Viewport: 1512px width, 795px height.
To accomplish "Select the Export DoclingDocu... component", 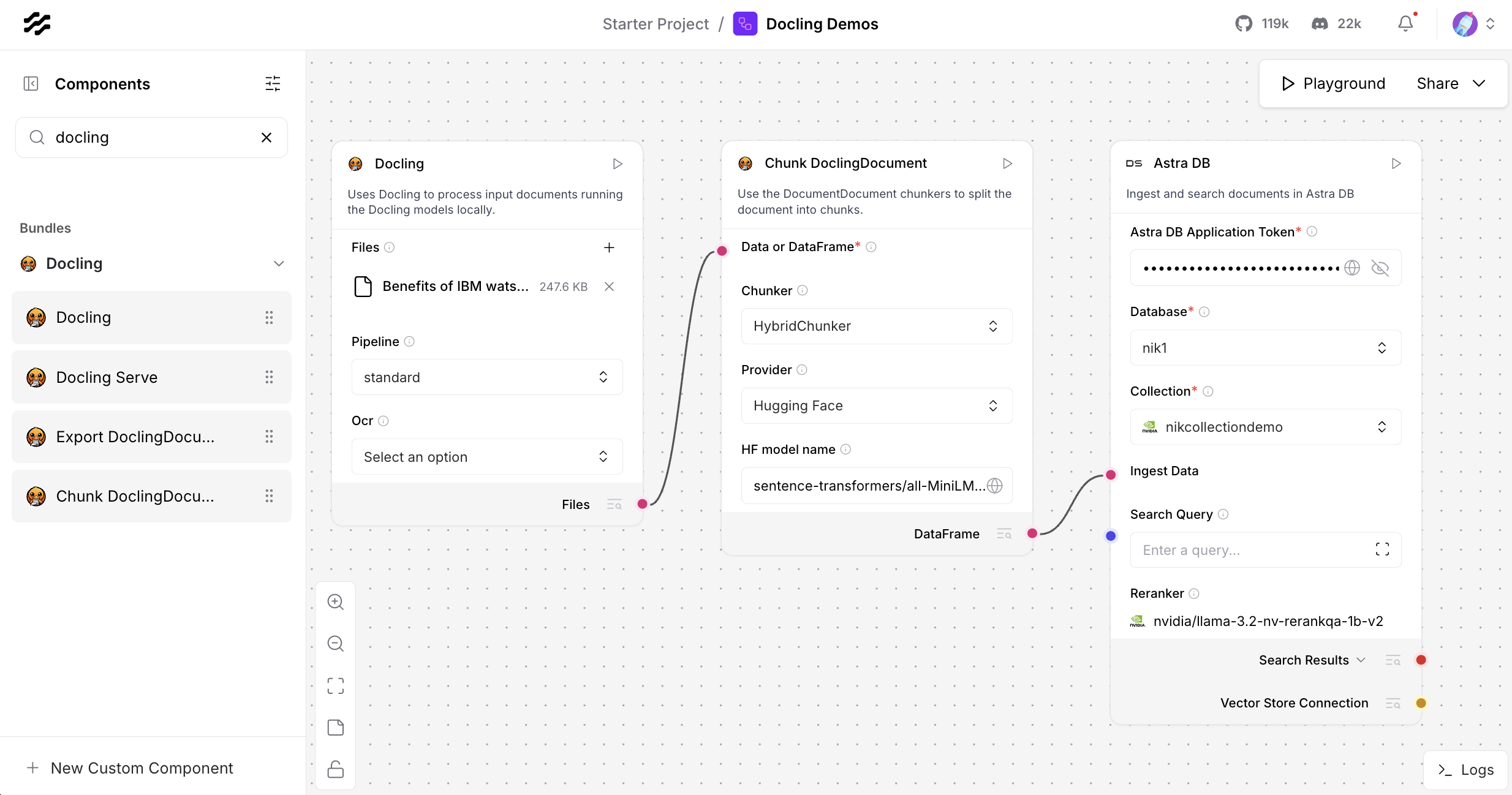I will coord(151,437).
